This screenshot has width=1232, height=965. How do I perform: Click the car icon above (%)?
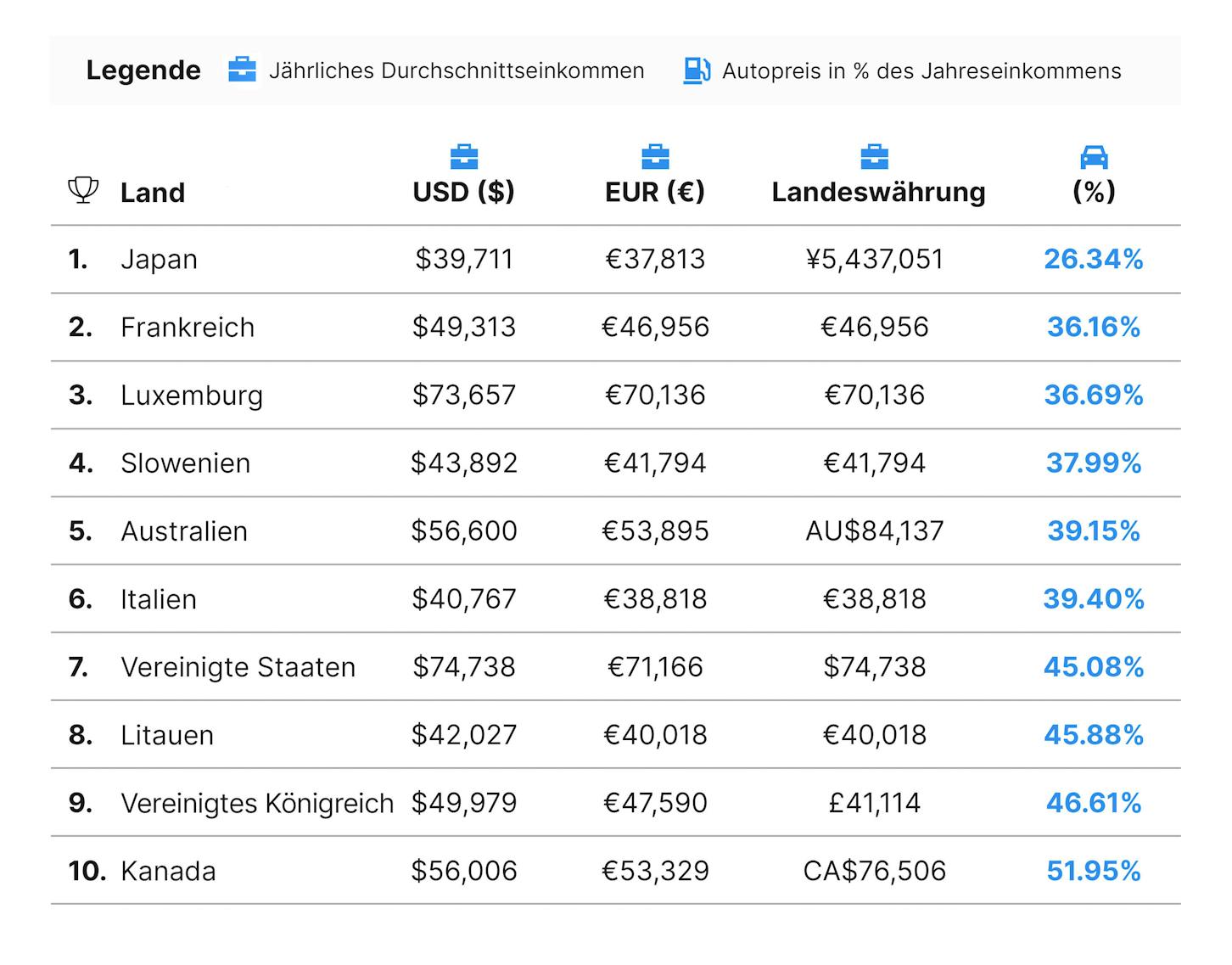pos(1094,157)
